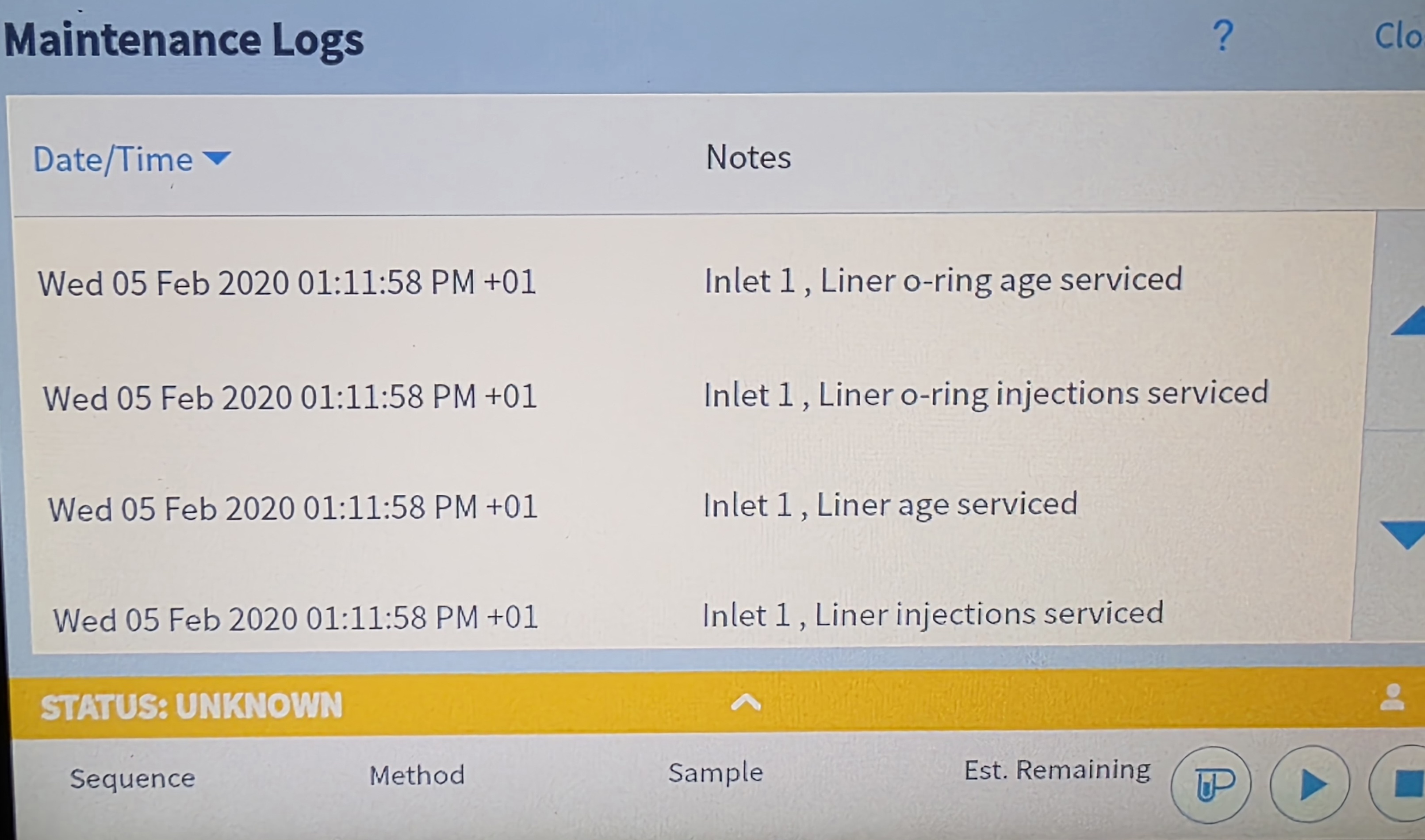The height and width of the screenshot is (840, 1425).
Task: Toggle the Date/Time sort arrow
Action: (217, 157)
